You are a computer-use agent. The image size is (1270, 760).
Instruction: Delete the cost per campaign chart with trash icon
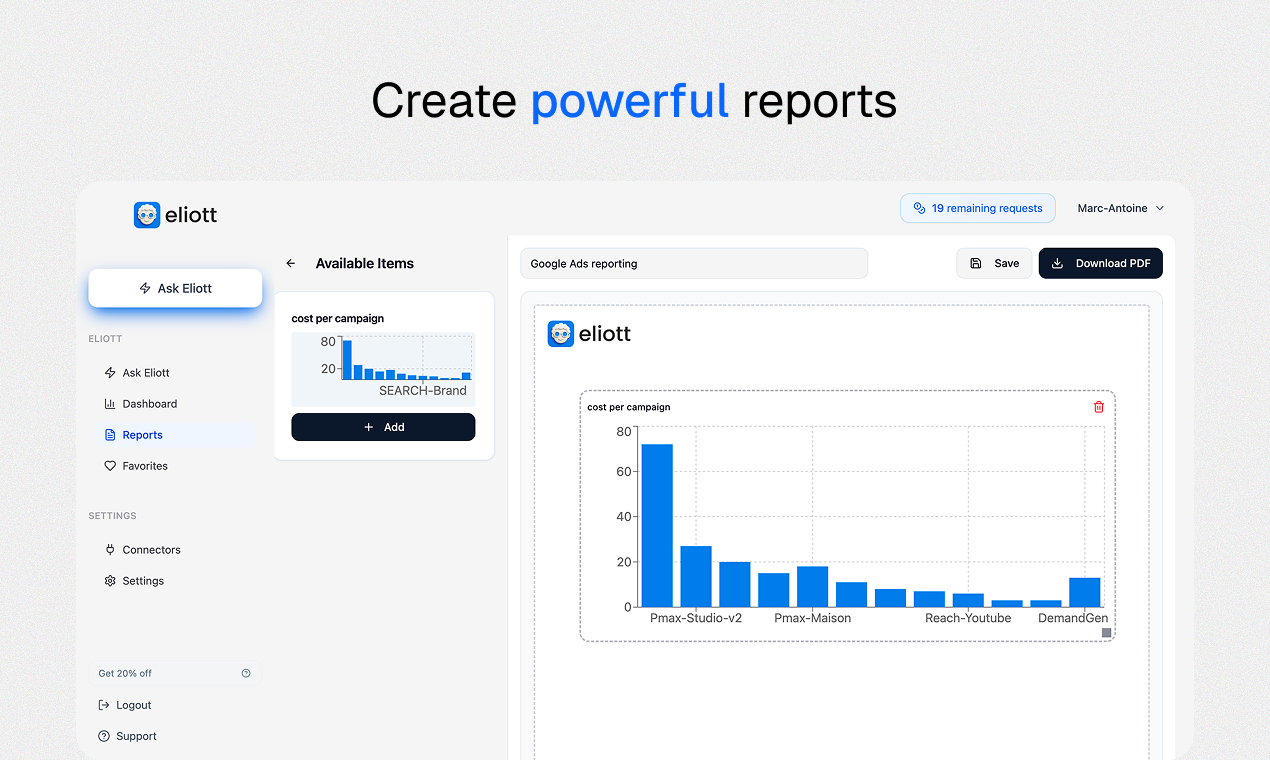click(1098, 407)
